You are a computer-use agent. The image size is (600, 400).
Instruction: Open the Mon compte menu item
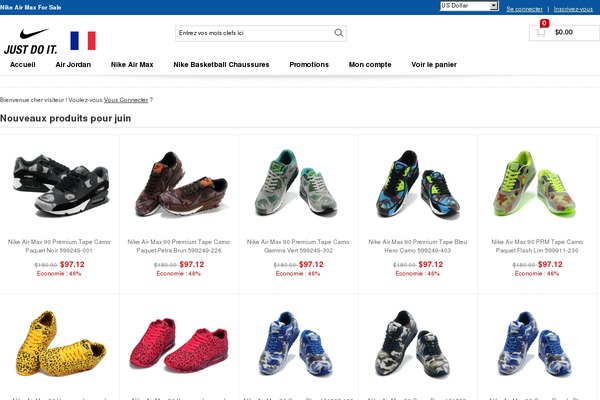(370, 65)
